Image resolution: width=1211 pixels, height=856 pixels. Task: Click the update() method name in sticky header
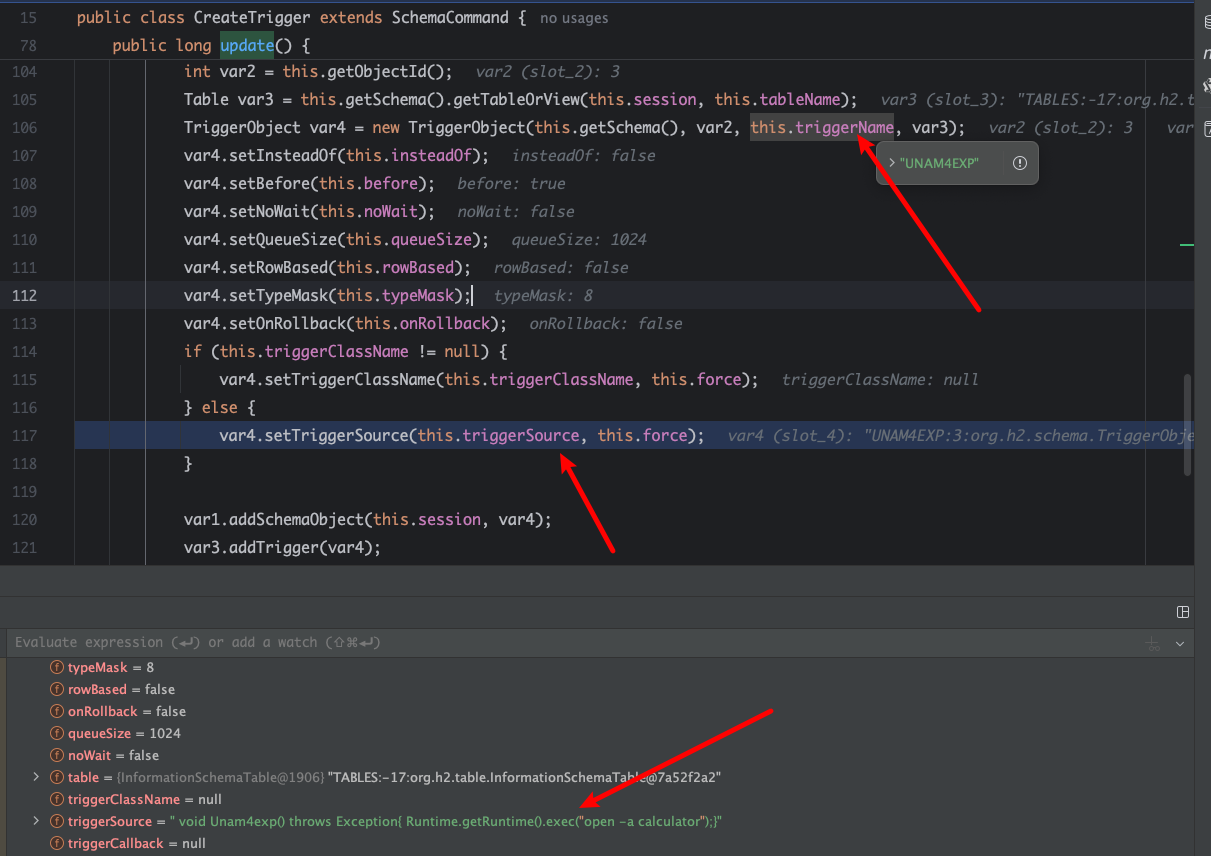245,46
